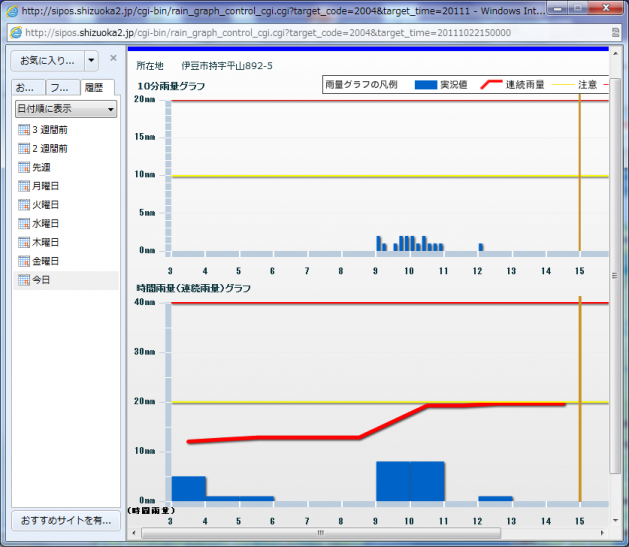Click the IE logo in the window title bar
This screenshot has width=629, height=547.
tap(12, 11)
